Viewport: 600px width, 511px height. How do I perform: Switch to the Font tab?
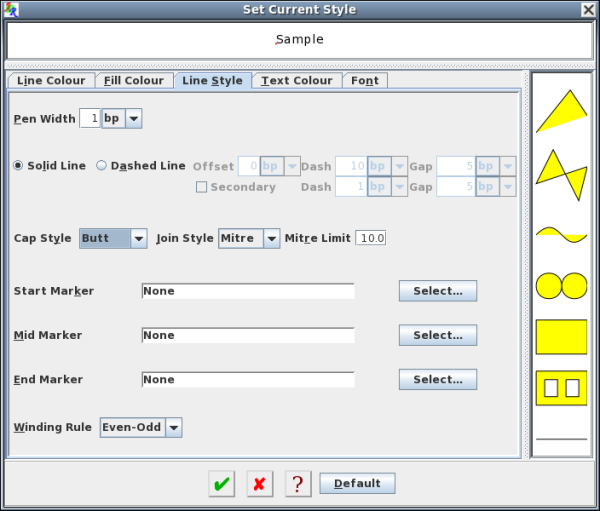[x=365, y=81]
